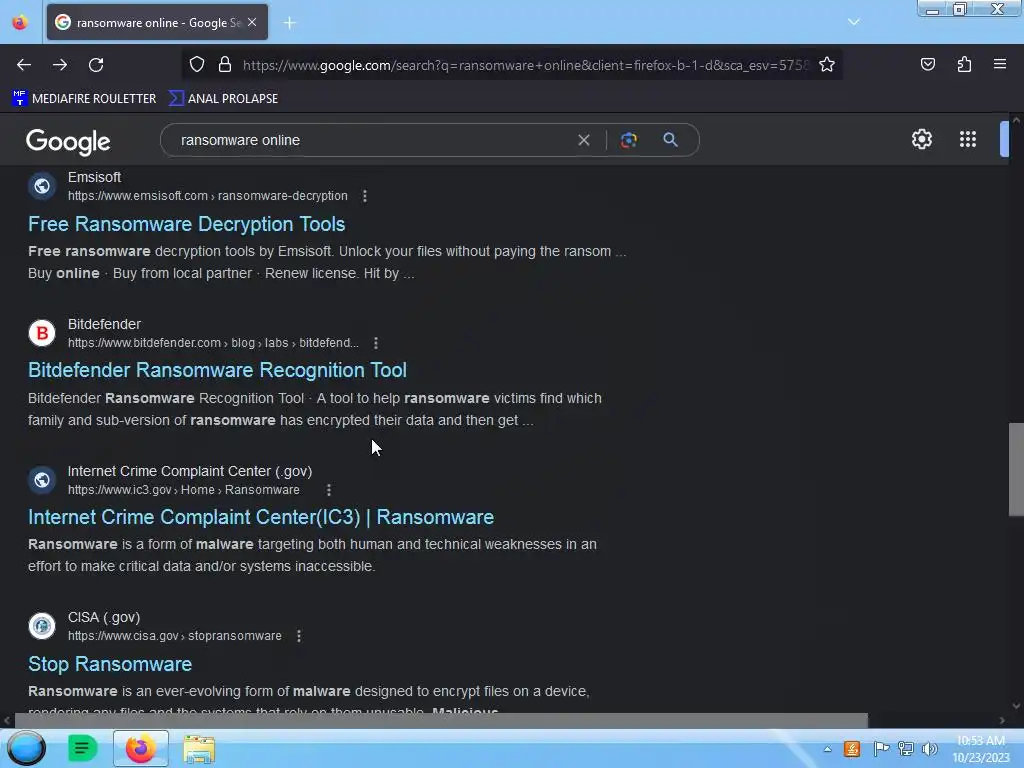Screen dimensions: 1024x768
Task: Click the Google logo
Action: [x=68, y=141]
